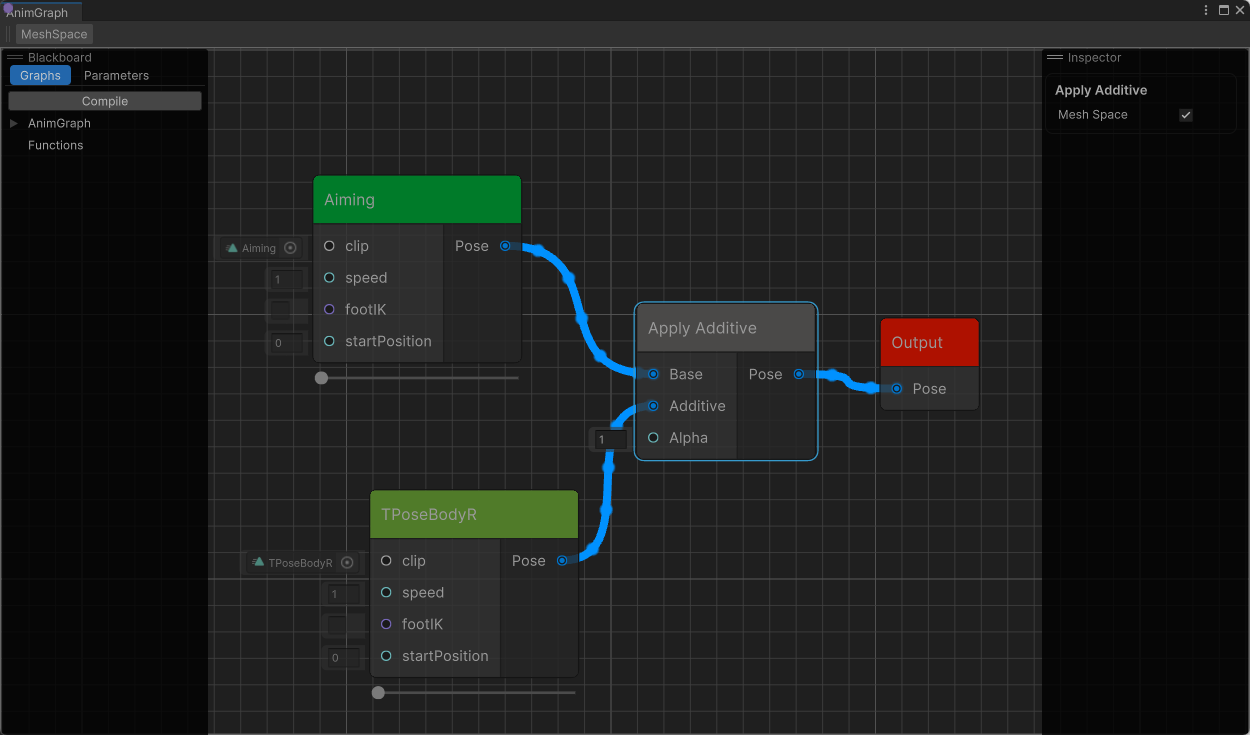Click the Aiming startPosition value field
The width and height of the screenshot is (1250, 735).
coord(286,343)
